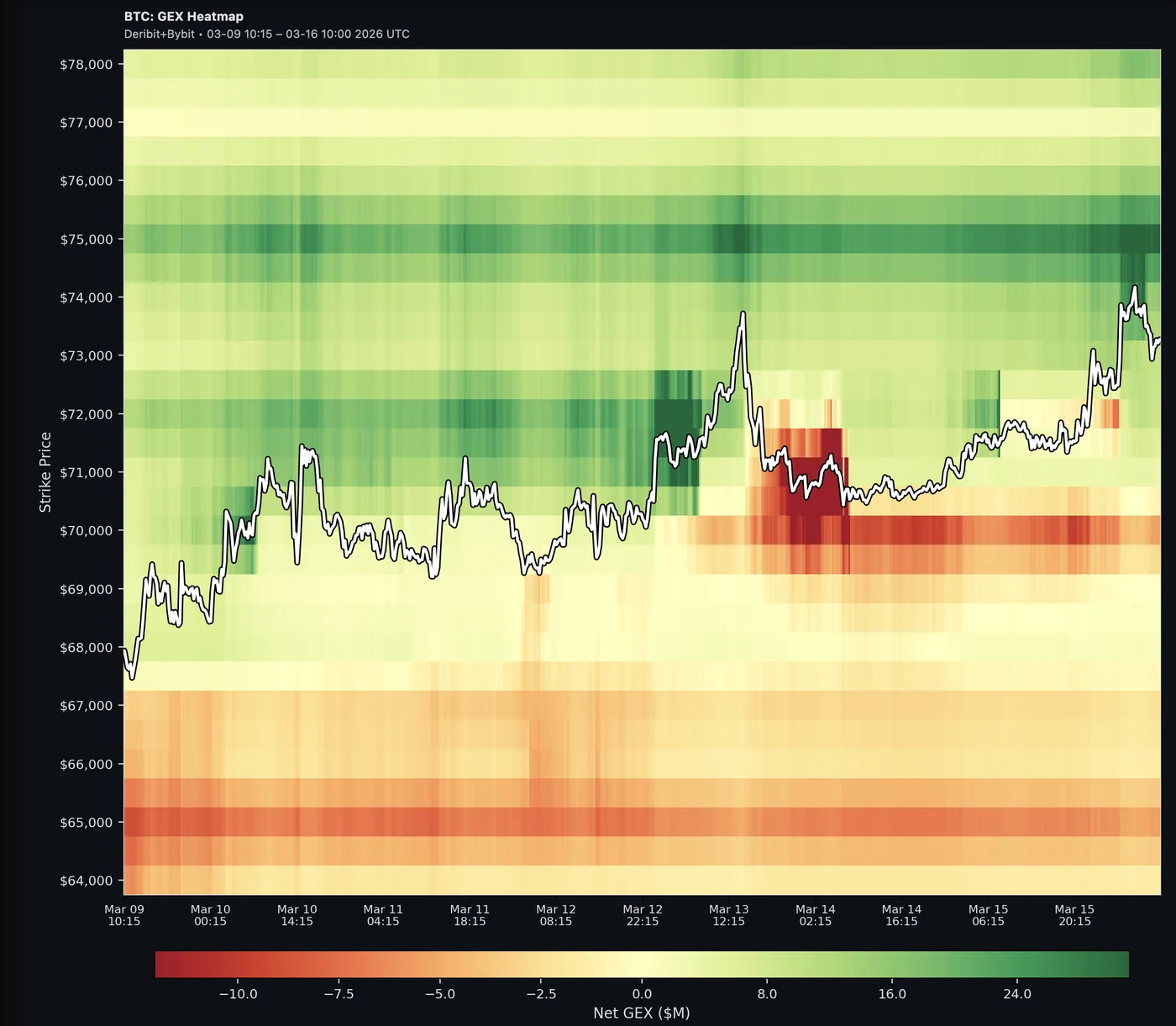The image size is (1176, 1026).
Task: Click the white price line at its Mar 13 peak
Action: tap(743, 313)
